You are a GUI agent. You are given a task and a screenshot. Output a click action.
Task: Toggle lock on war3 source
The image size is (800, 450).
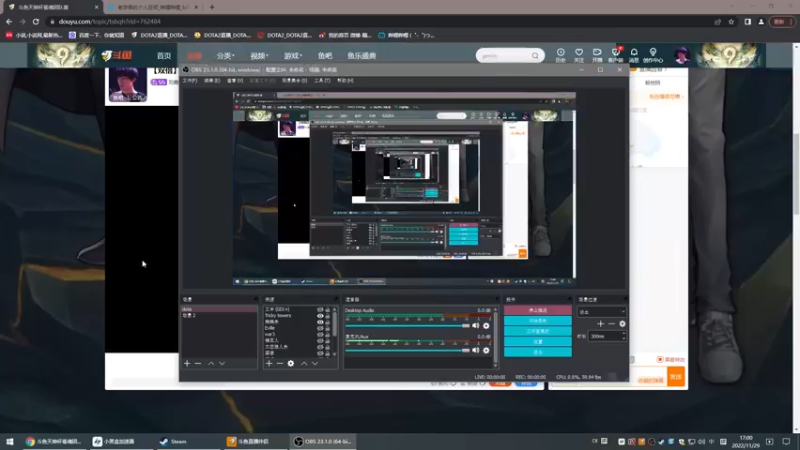pyautogui.click(x=328, y=334)
